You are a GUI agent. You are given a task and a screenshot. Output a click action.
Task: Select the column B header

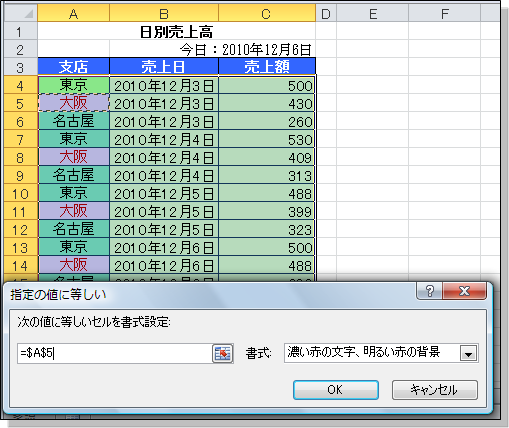(x=164, y=14)
